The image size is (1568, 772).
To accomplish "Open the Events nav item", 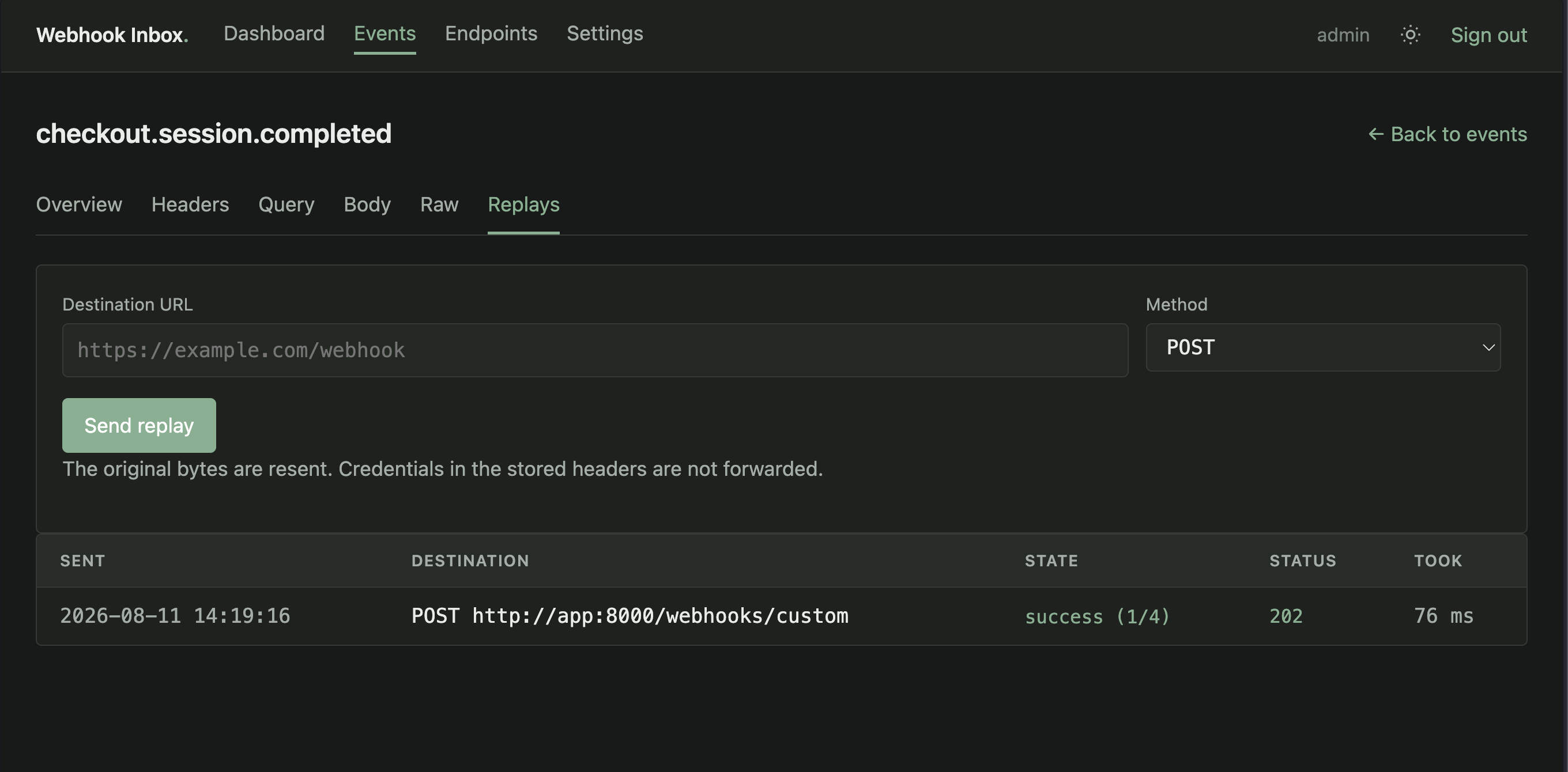I will [385, 33].
